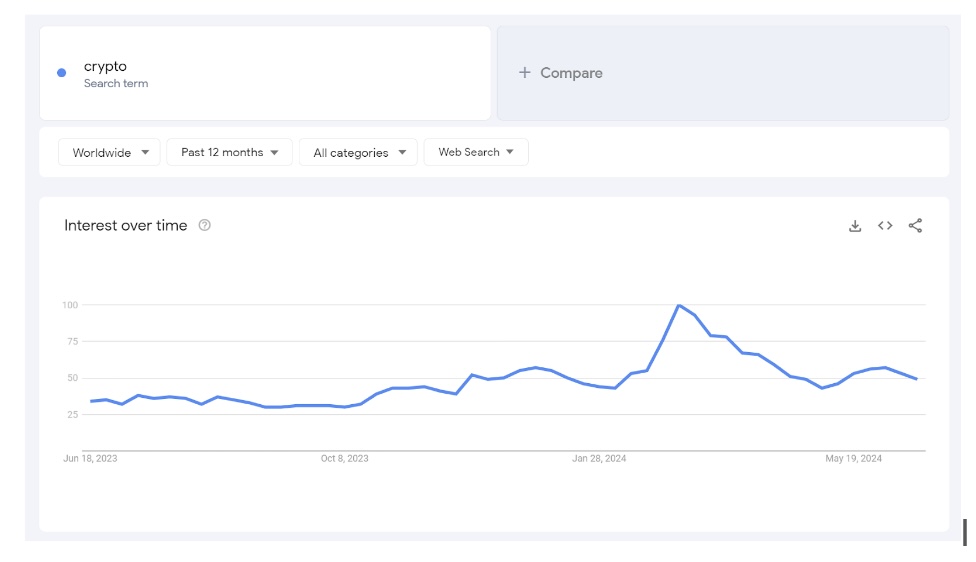Select the May 19, 2024 axis label
Viewport: 976px width, 562px height.
click(853, 459)
